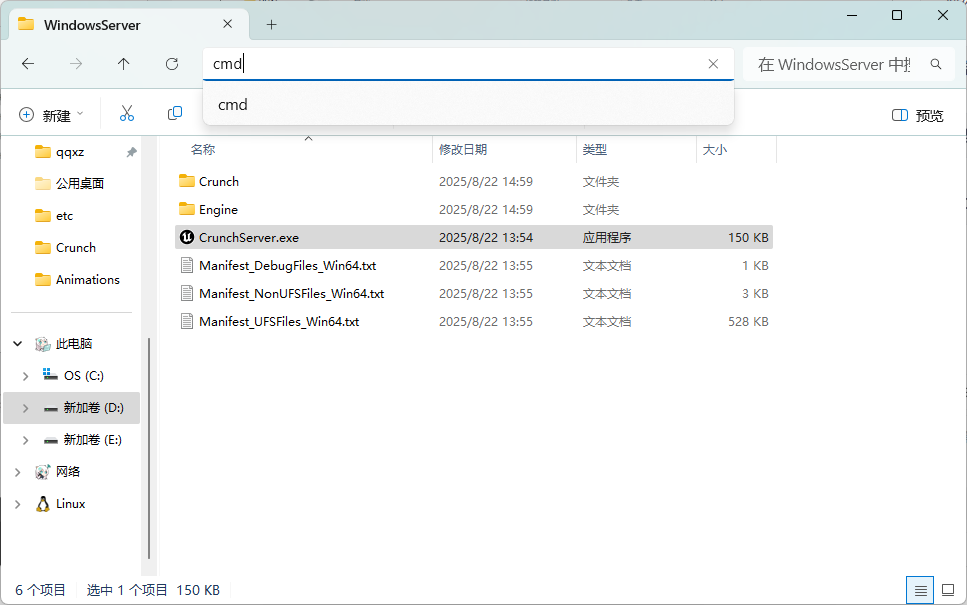Viewport: 967px width, 605px height.
Task: Click the Up directory arrow
Action: [x=124, y=64]
